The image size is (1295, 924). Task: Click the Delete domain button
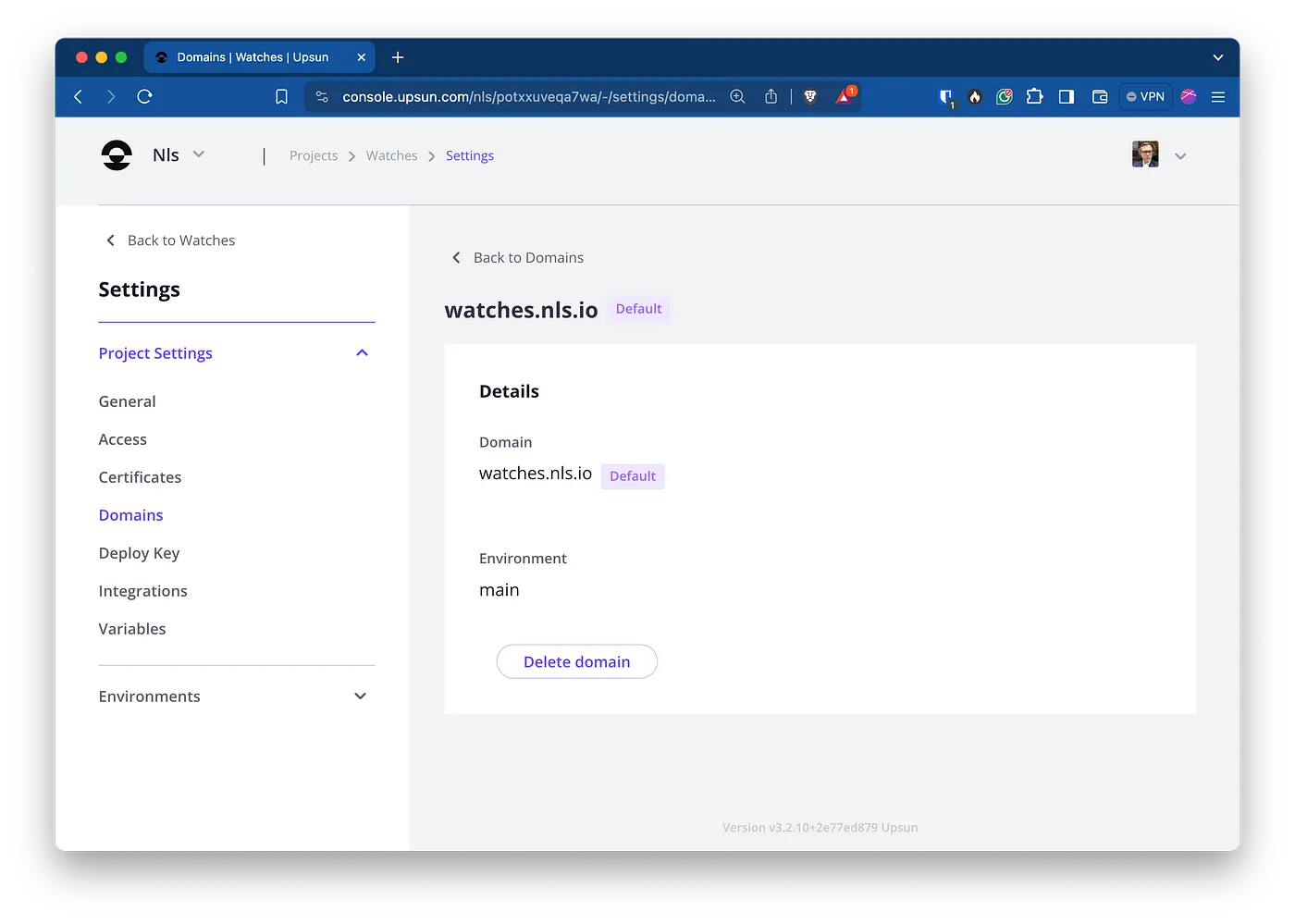(577, 661)
